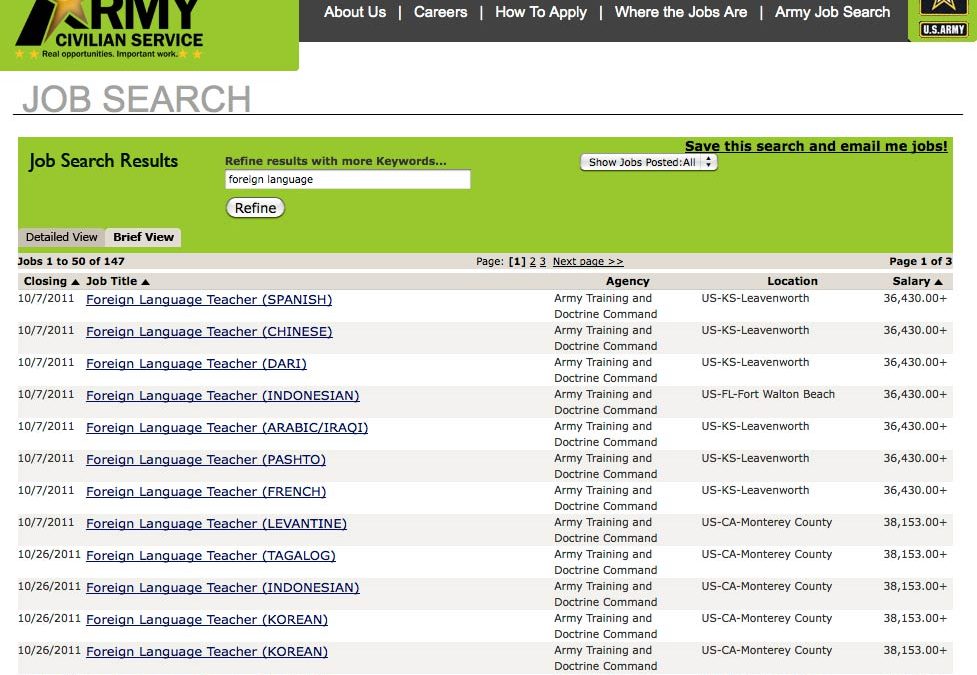
Task: Open Foreign Language Teacher (LEVANTINE) job
Action: pos(216,524)
